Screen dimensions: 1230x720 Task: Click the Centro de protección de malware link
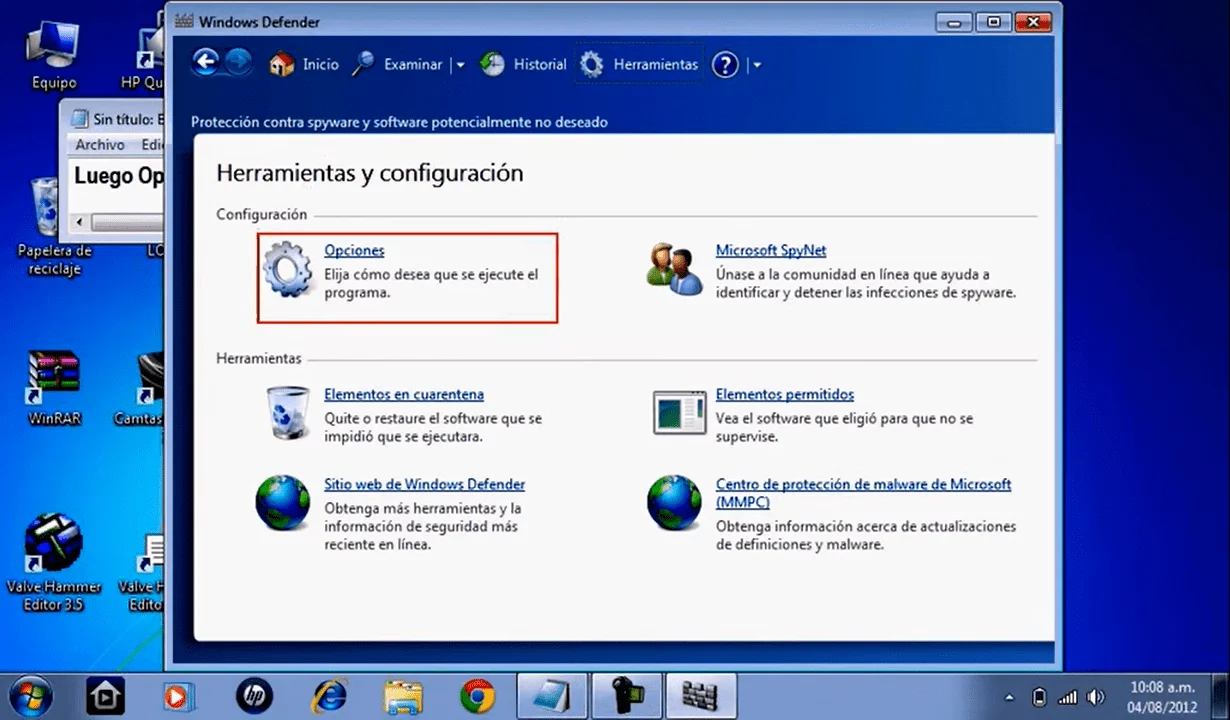point(862,485)
